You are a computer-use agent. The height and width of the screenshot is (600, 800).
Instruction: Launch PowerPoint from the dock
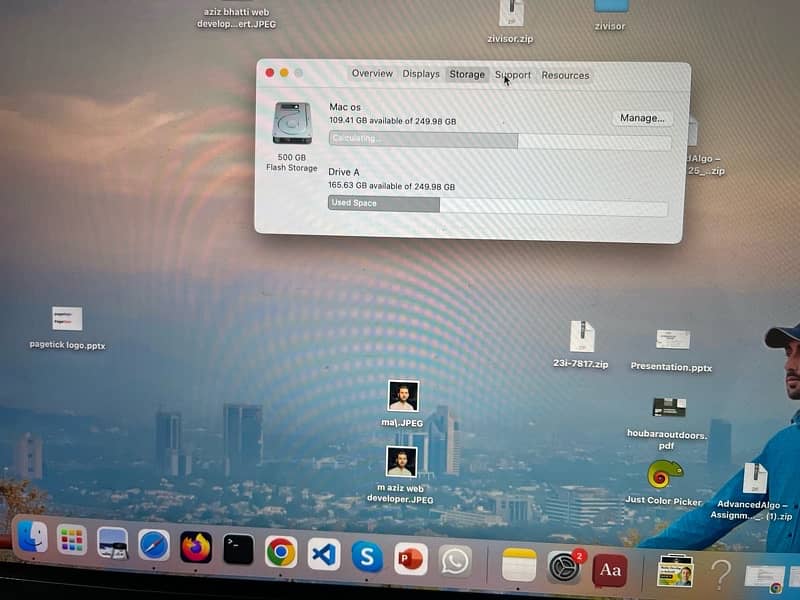(411, 558)
